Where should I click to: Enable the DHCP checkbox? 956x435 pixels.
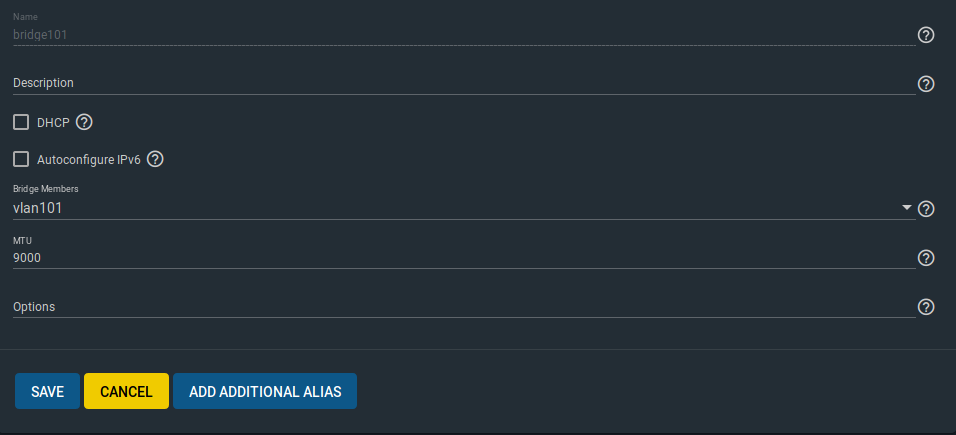click(21, 123)
